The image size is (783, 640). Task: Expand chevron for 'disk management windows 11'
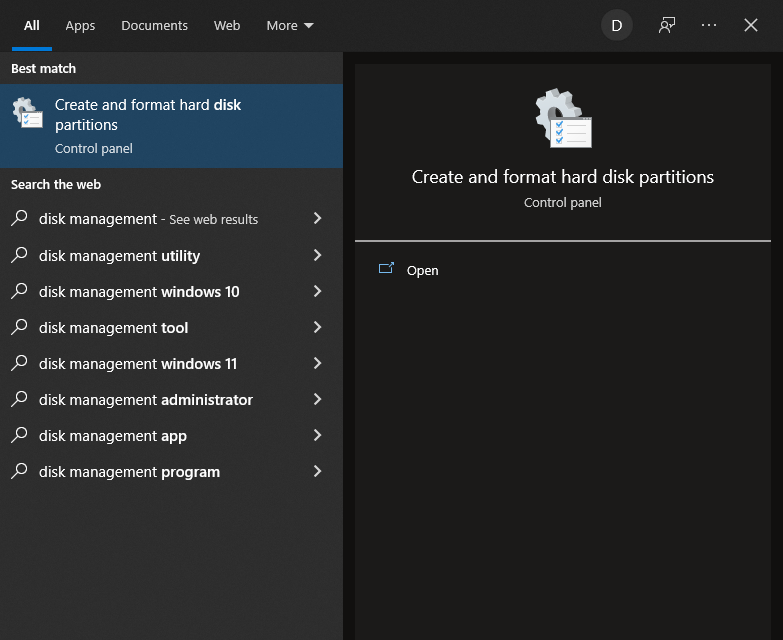tap(318, 363)
